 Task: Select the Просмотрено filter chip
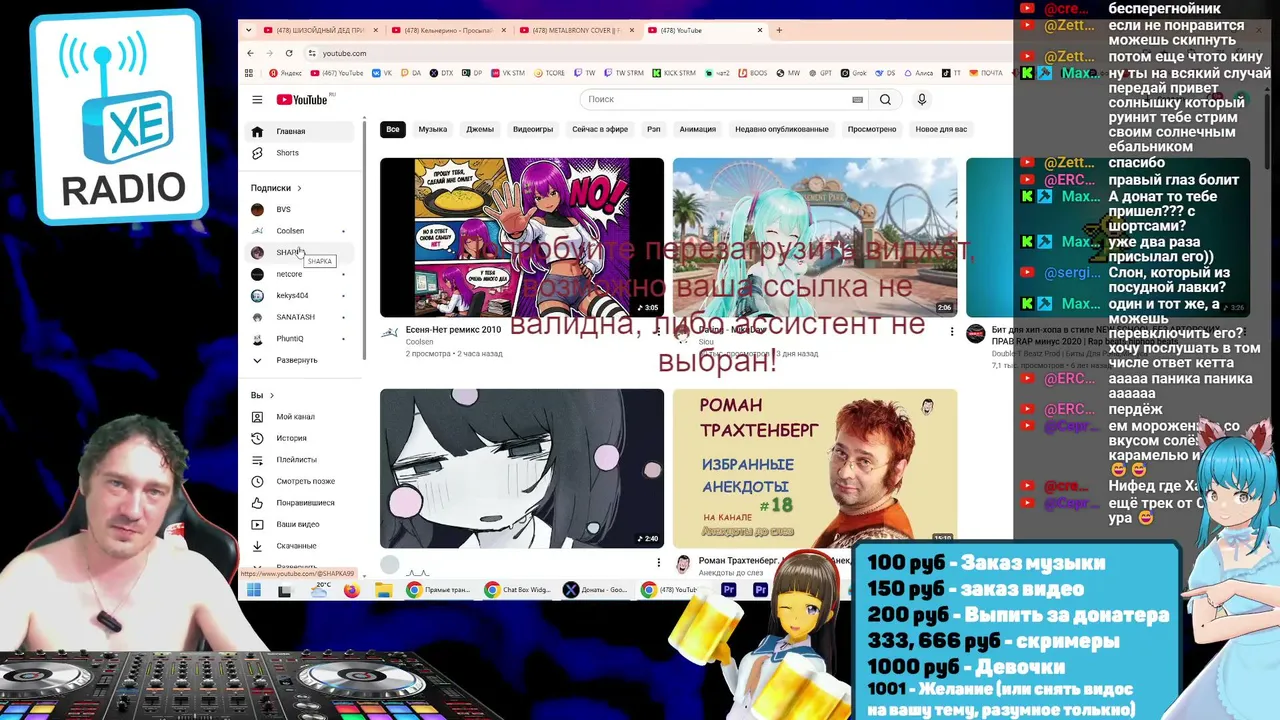(x=872, y=129)
